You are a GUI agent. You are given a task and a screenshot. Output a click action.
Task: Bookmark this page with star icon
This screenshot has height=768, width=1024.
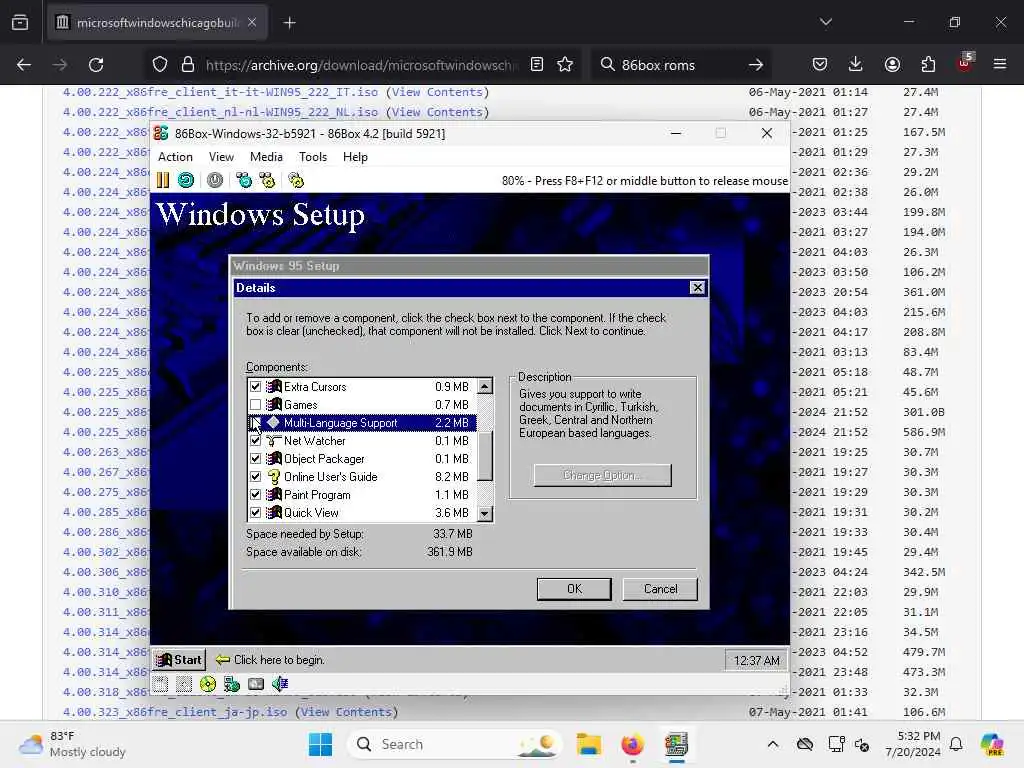(x=565, y=65)
